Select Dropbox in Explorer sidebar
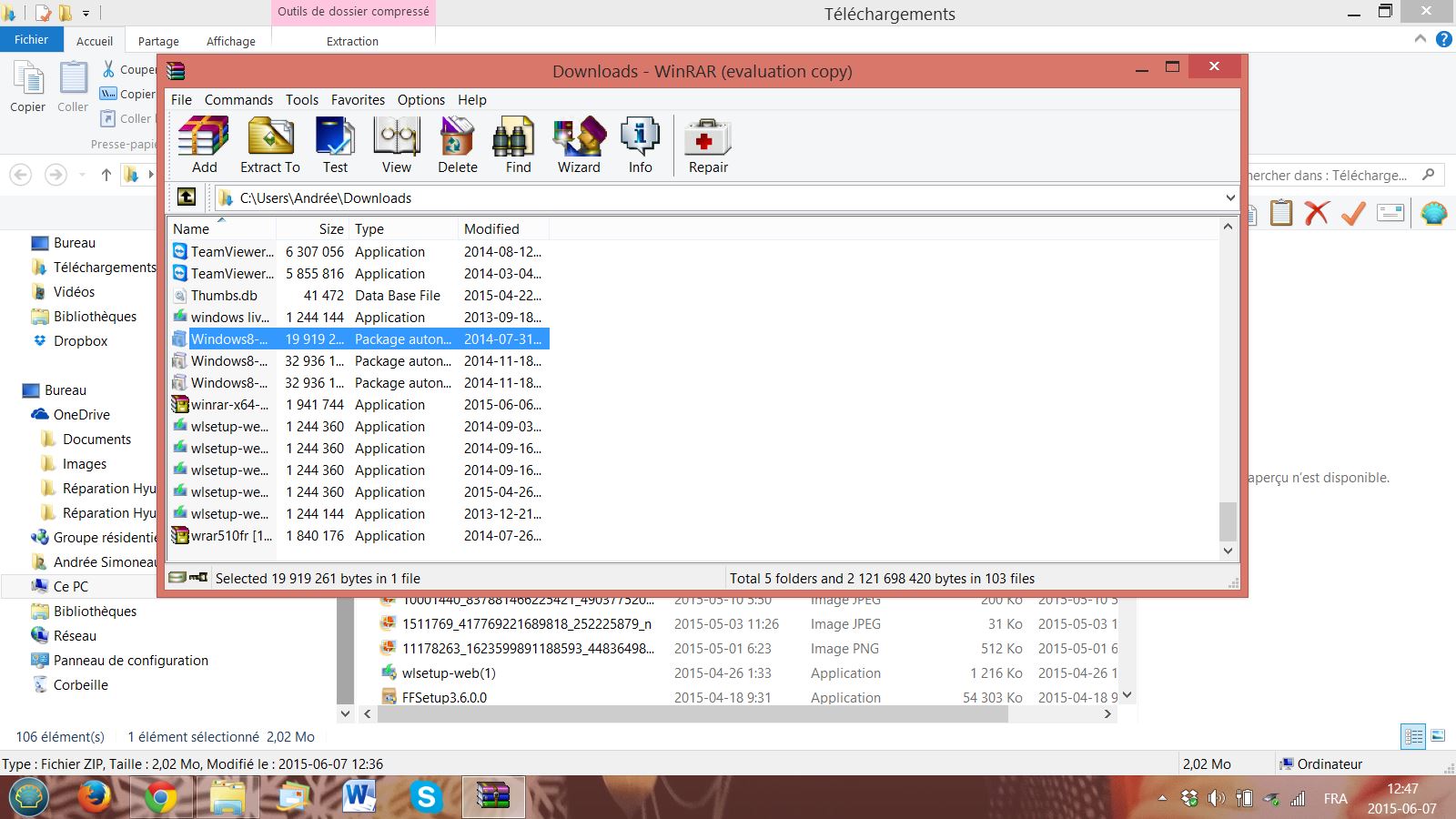The width and height of the screenshot is (1456, 819). tap(80, 341)
